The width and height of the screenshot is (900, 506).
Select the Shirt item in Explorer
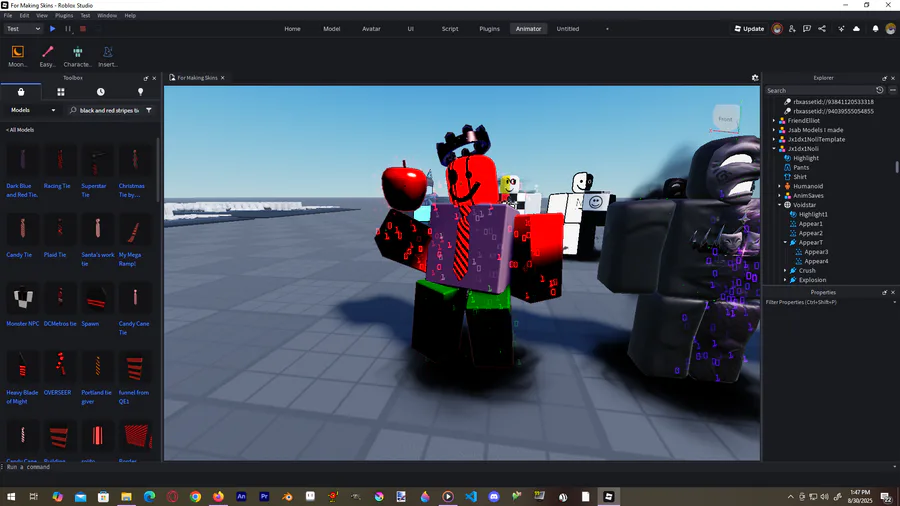coord(800,177)
